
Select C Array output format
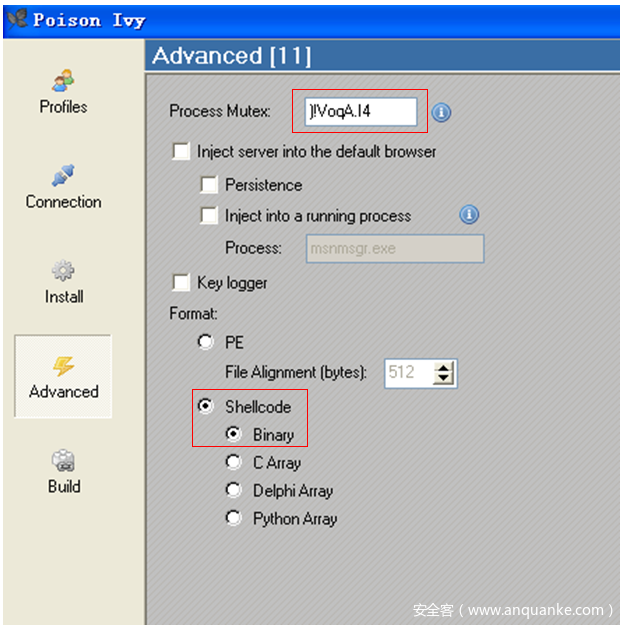point(234,463)
